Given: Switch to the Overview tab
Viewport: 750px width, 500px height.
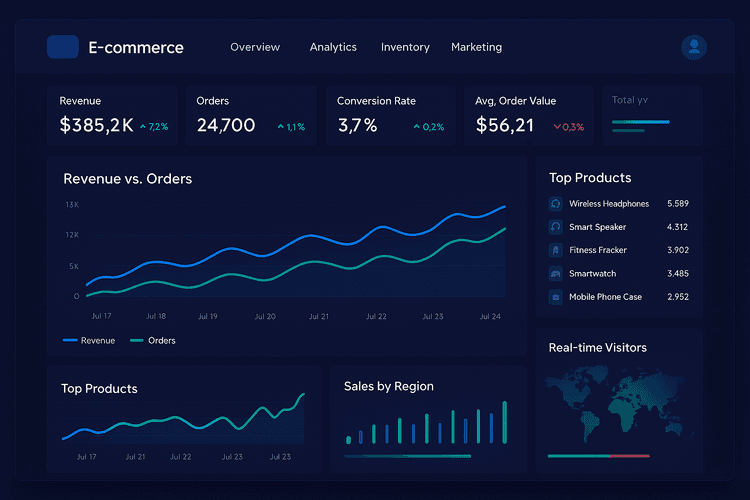Looking at the screenshot, I should 255,47.
